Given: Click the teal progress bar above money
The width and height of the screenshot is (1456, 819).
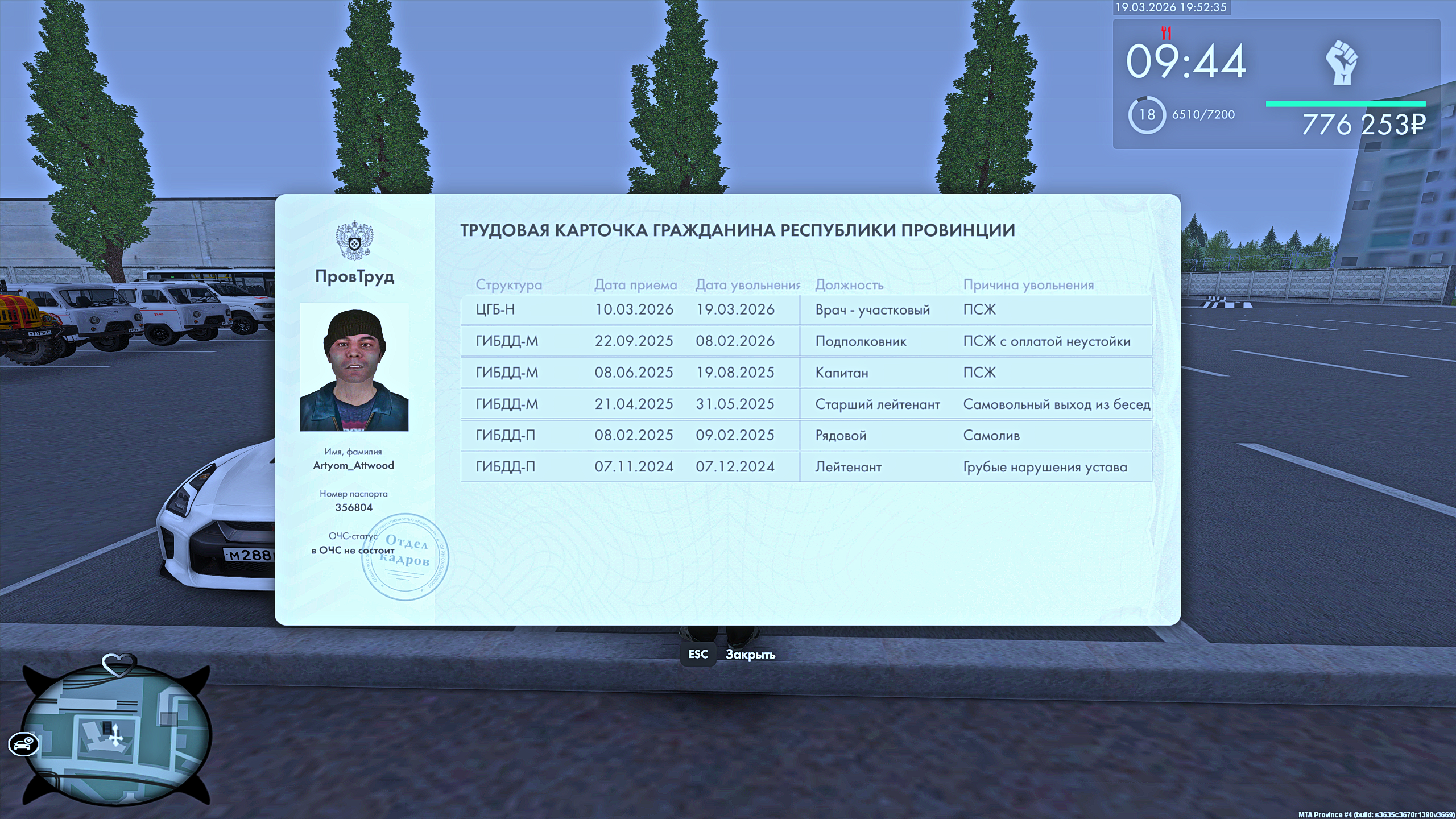Looking at the screenshot, I should (1345, 104).
